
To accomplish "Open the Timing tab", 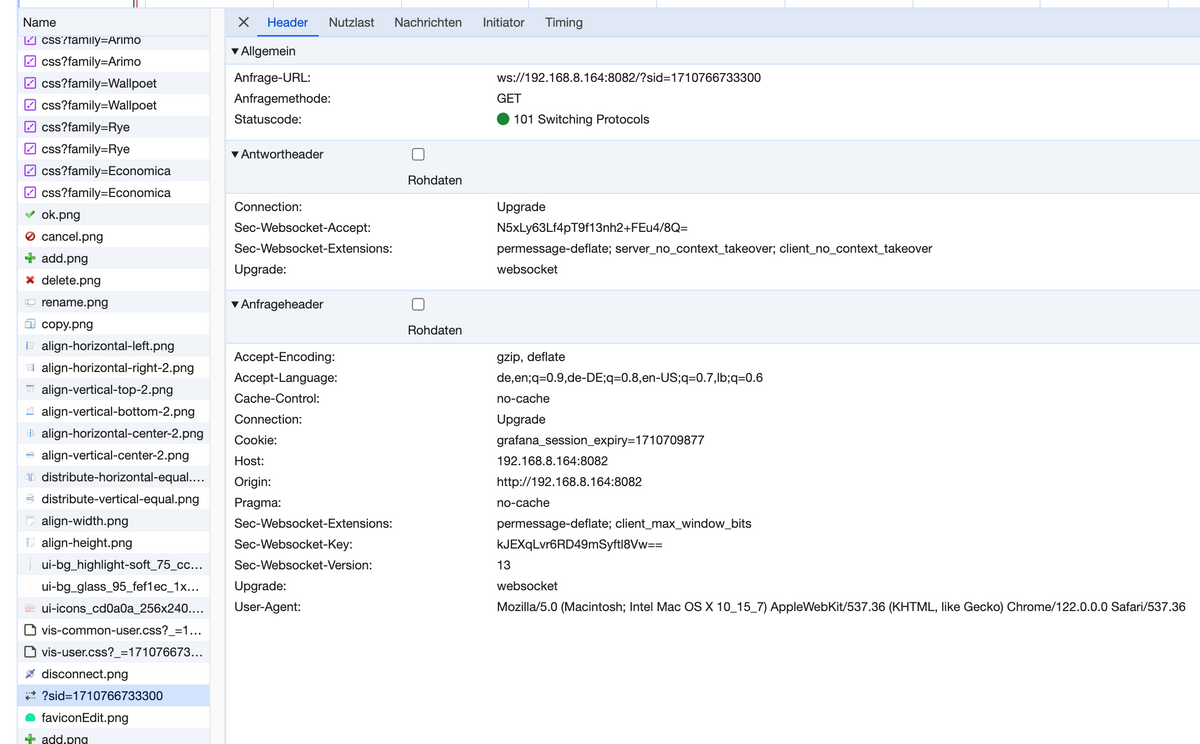I will [564, 22].
